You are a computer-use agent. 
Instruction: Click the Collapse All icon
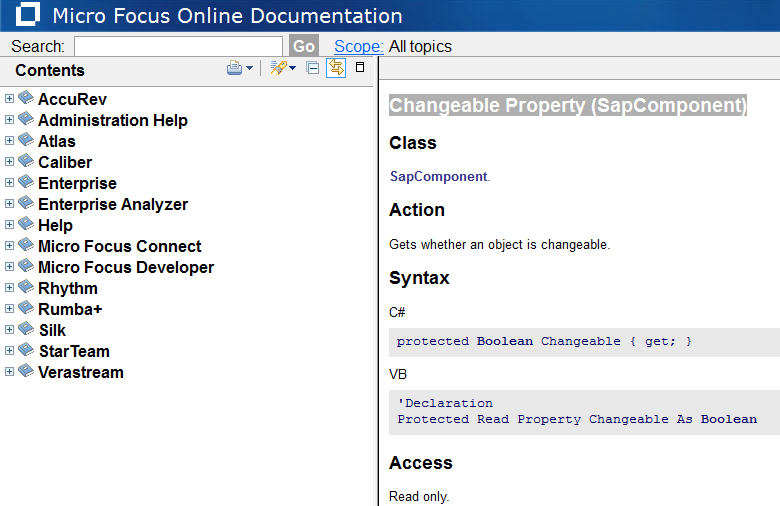click(x=313, y=68)
